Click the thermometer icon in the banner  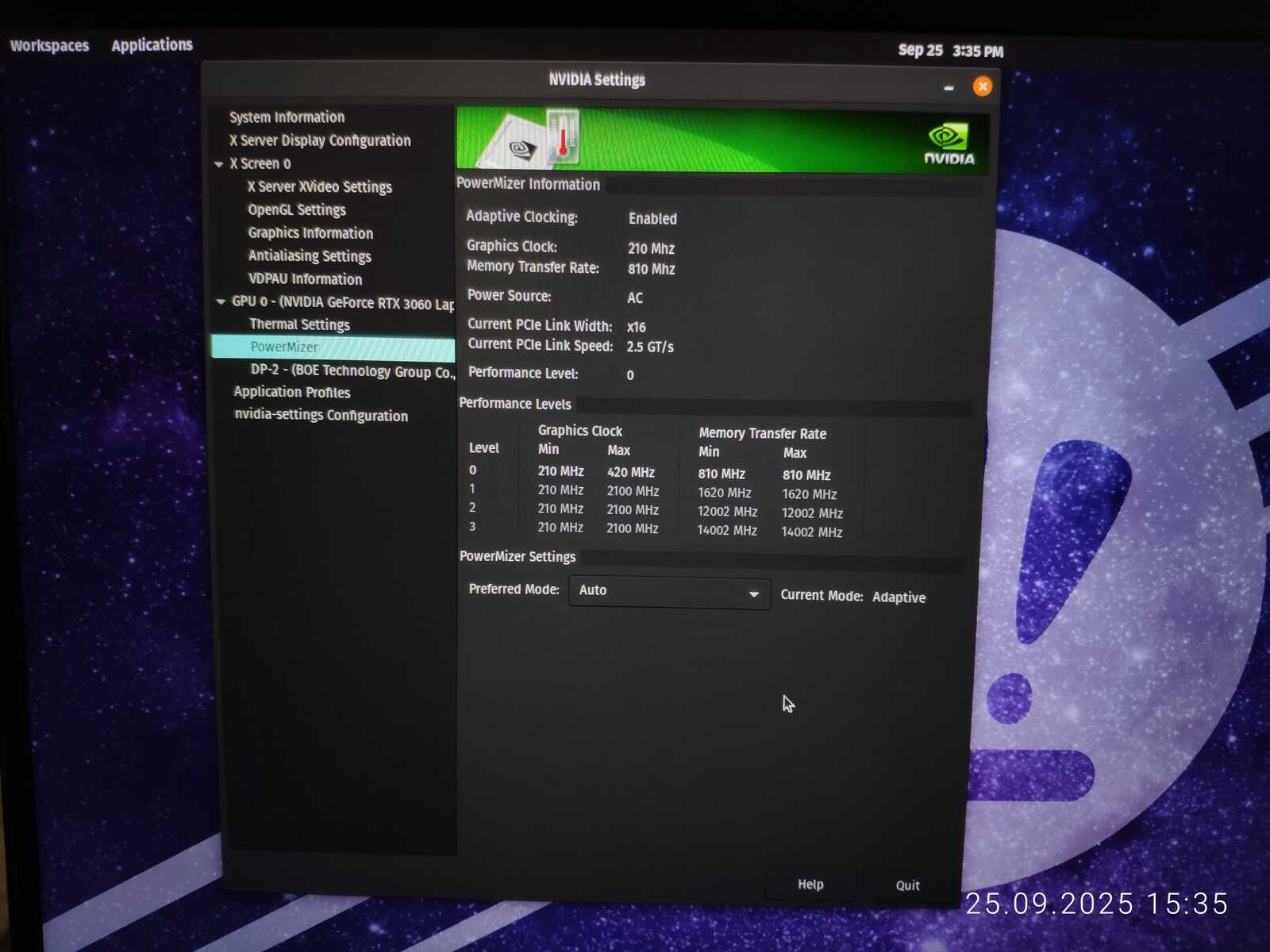[563, 137]
